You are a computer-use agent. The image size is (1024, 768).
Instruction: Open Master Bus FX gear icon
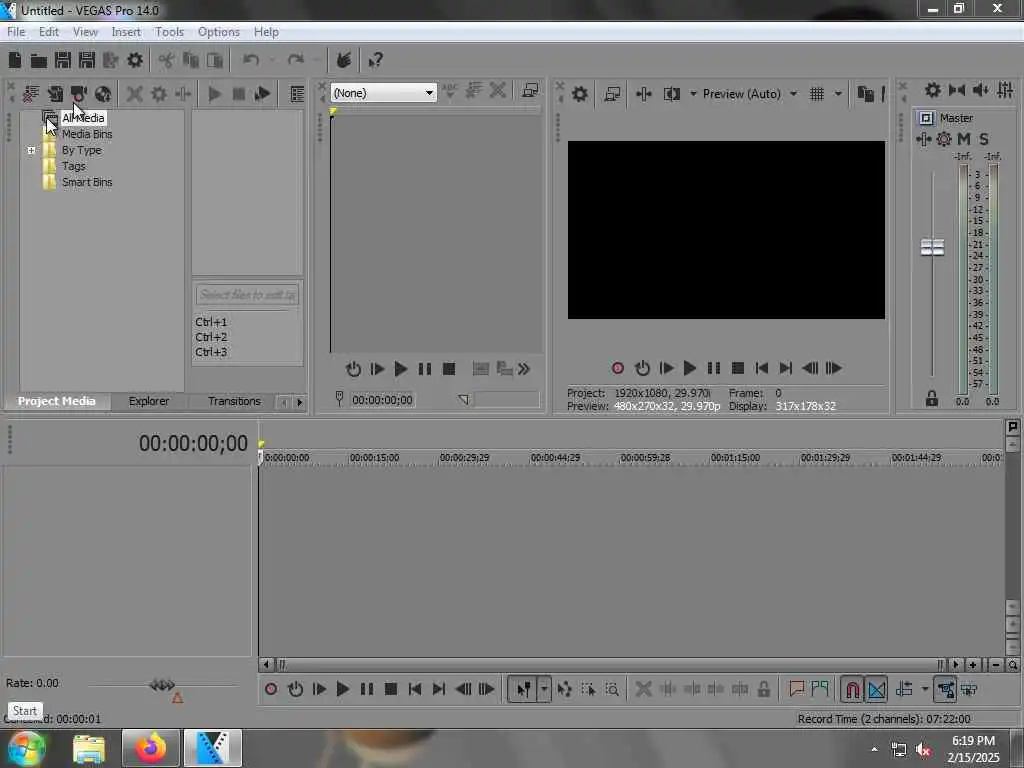(x=944, y=139)
